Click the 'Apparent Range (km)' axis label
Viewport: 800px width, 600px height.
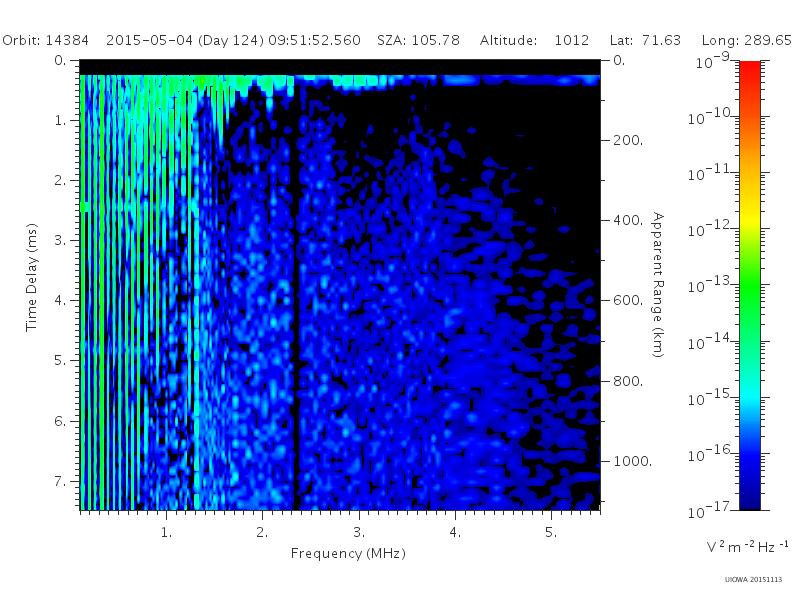point(658,285)
